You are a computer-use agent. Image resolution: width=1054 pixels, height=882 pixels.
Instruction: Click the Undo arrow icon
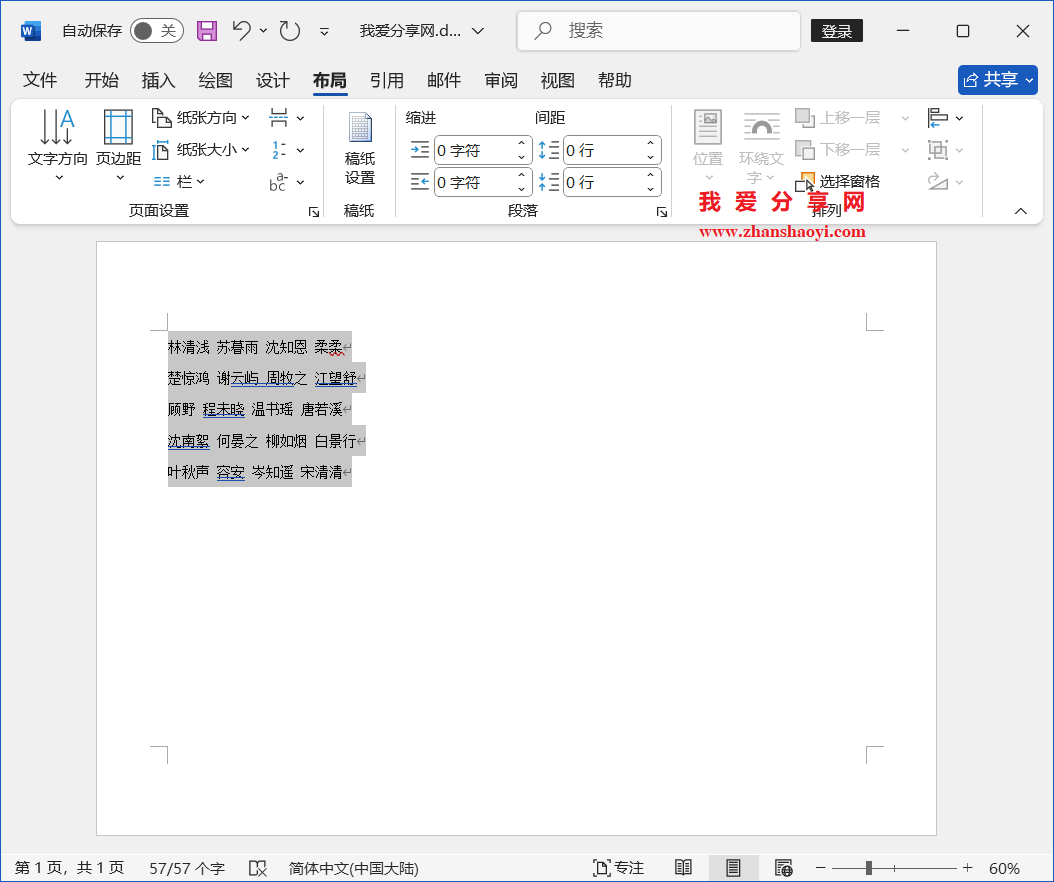tap(241, 30)
